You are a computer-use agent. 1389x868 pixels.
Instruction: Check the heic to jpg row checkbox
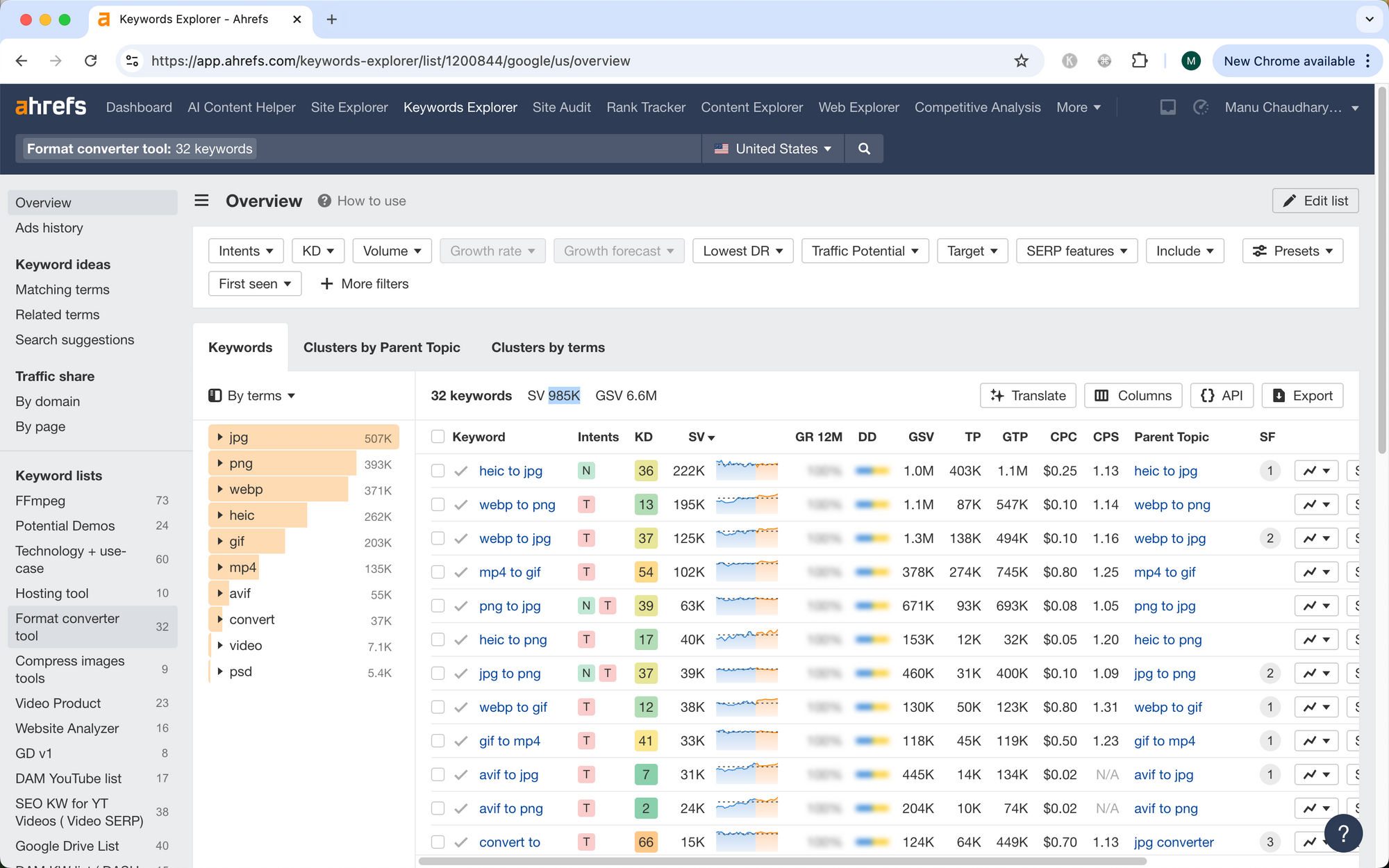point(438,471)
